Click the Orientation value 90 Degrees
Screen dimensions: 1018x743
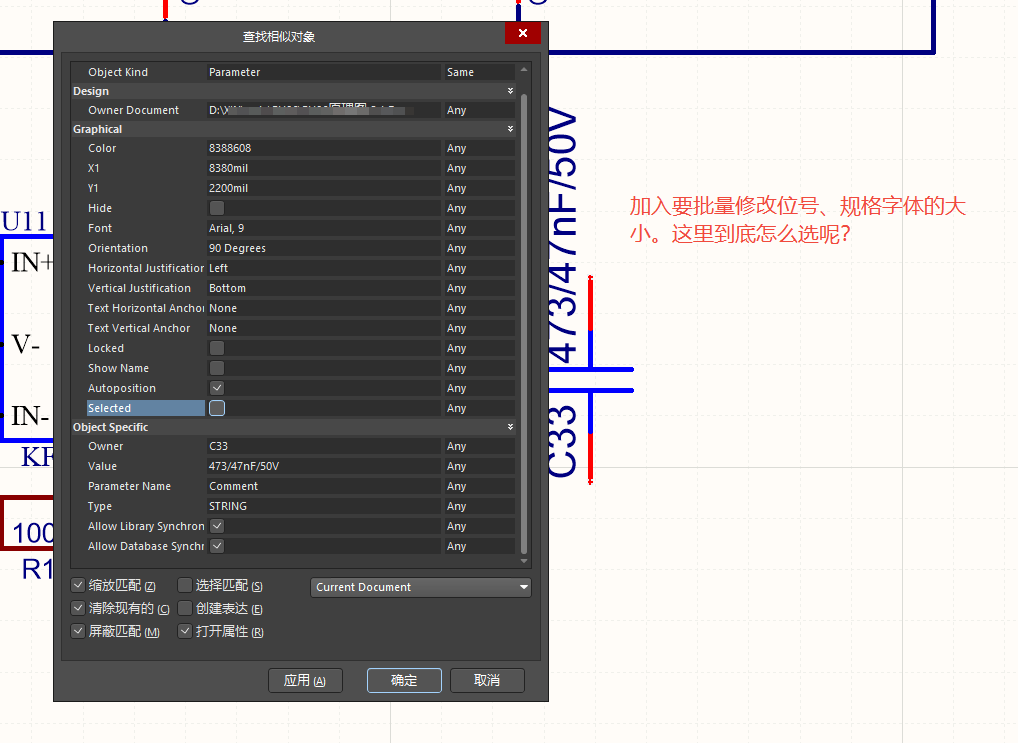point(323,248)
